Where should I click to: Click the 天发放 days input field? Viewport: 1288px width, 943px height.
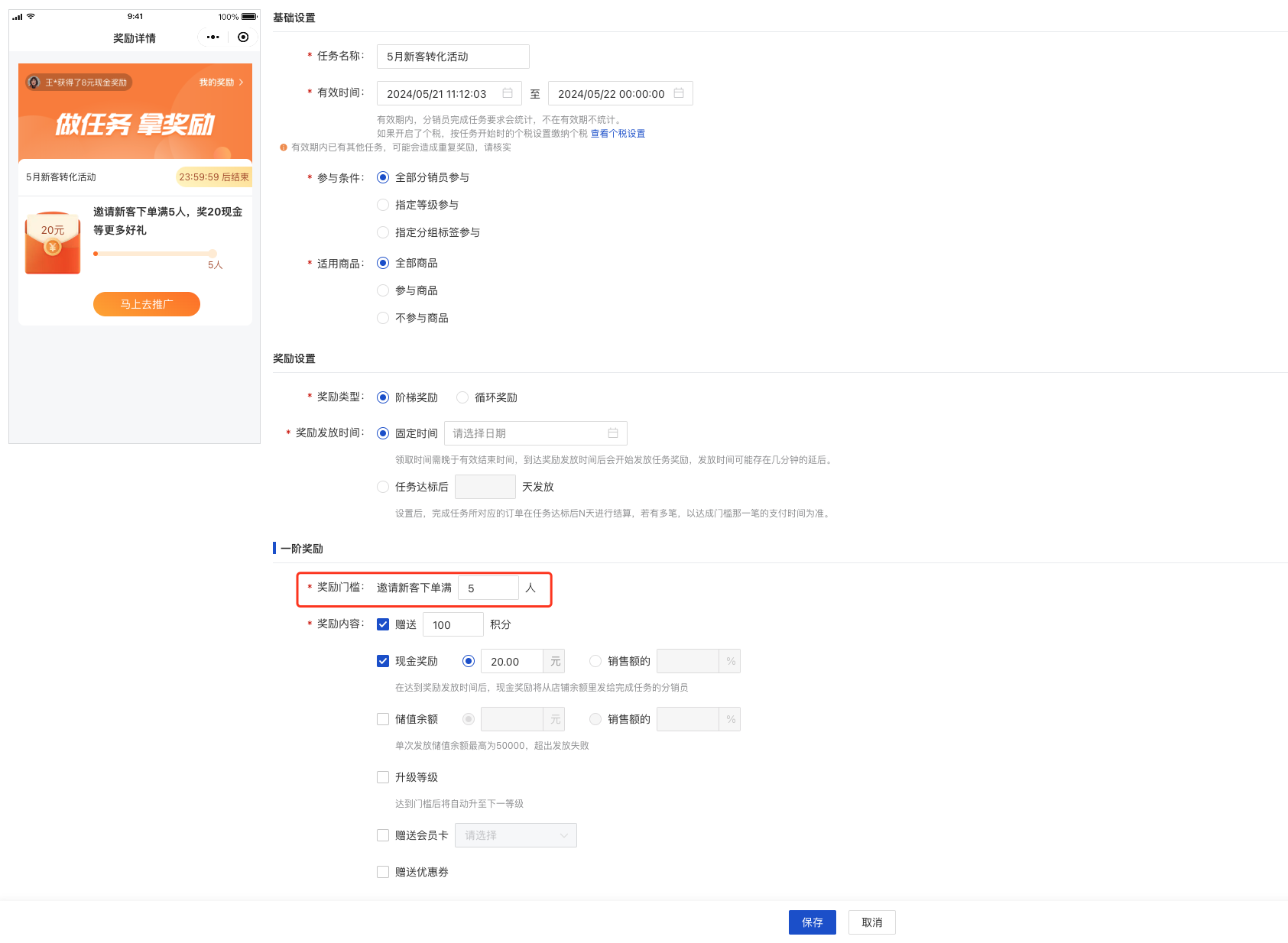(x=485, y=487)
